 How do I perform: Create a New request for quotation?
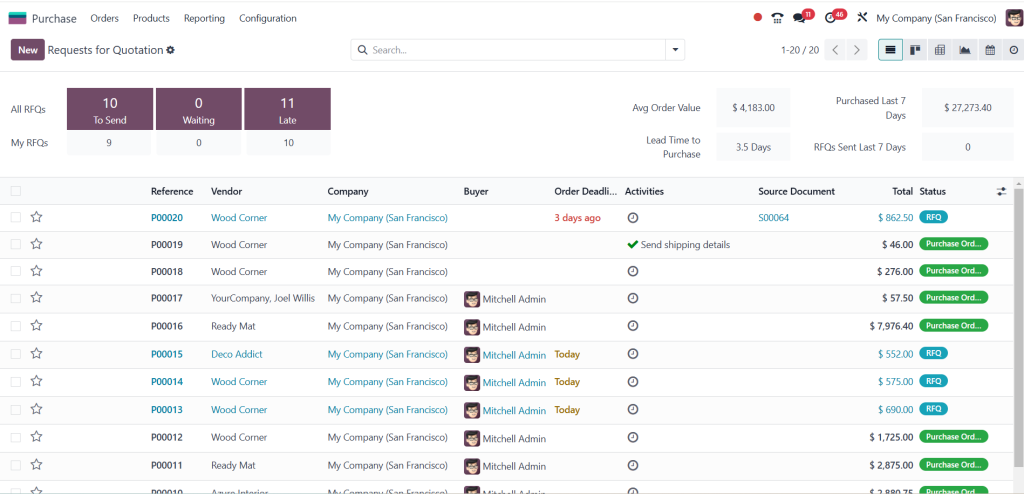click(27, 50)
